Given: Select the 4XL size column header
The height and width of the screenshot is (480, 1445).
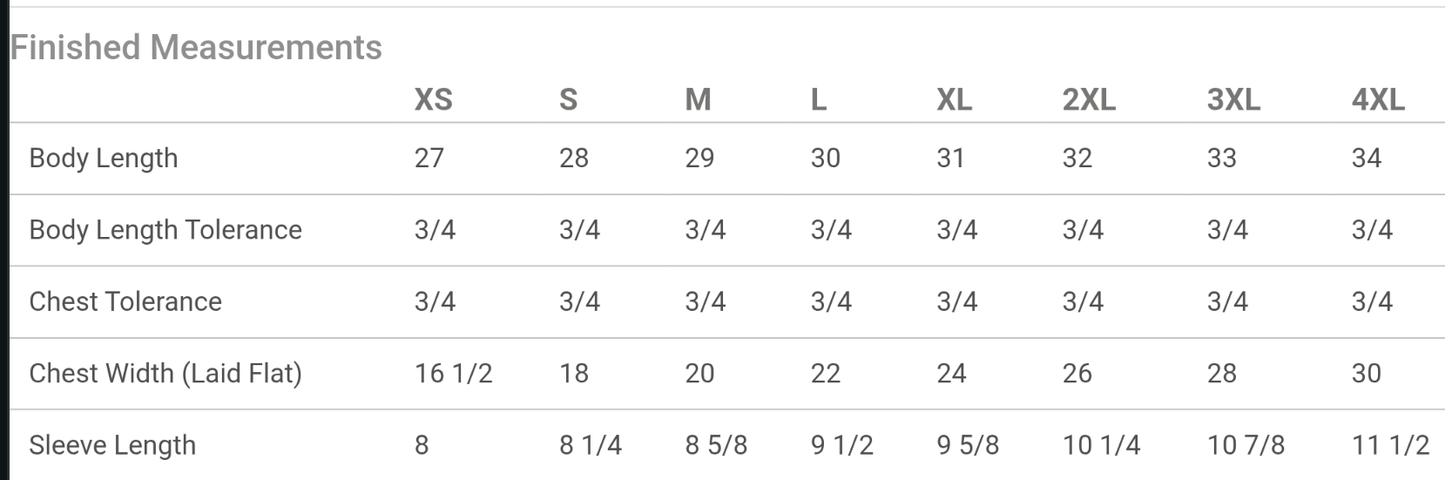Looking at the screenshot, I should (1378, 100).
